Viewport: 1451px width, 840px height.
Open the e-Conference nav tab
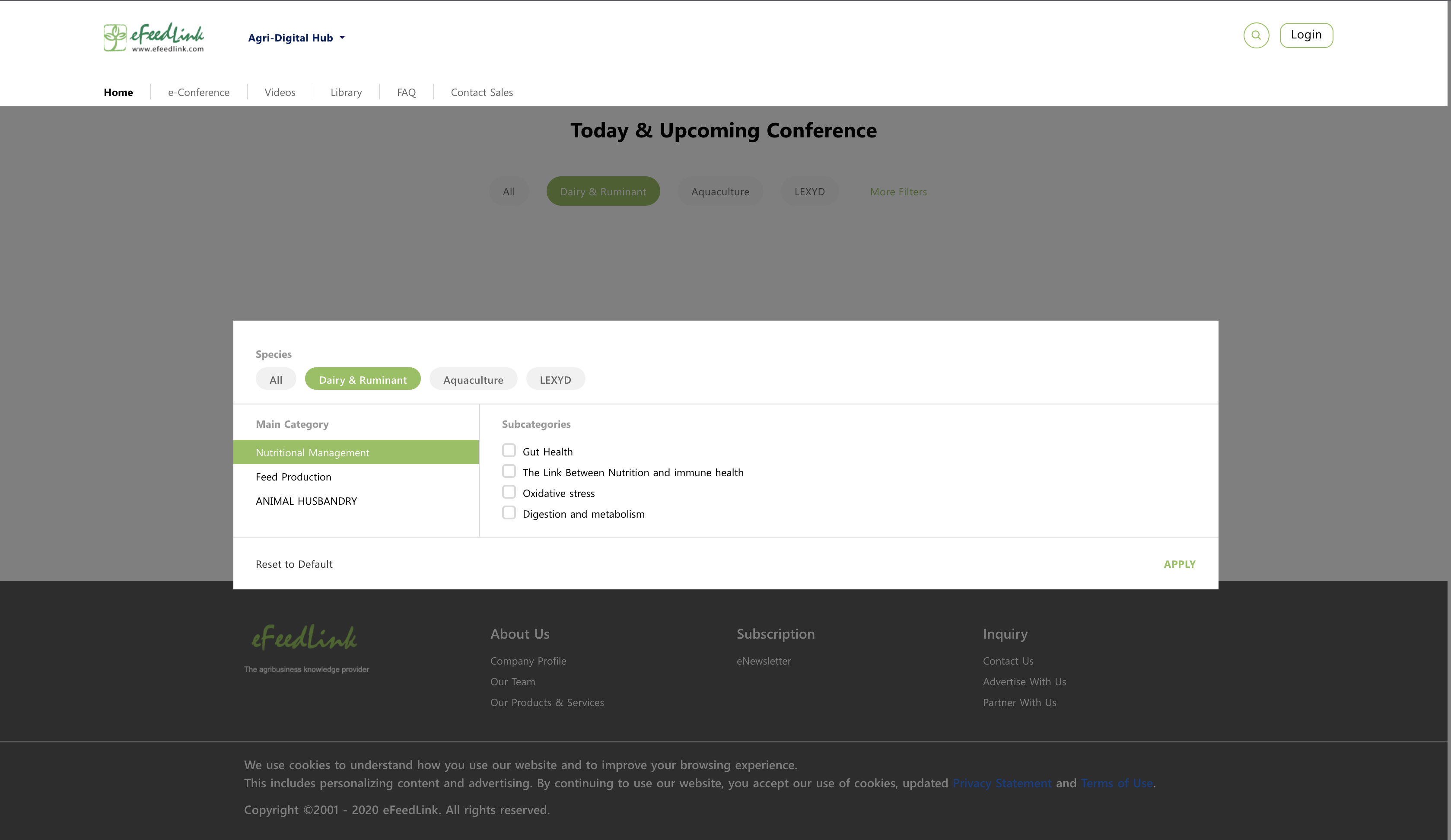(199, 92)
